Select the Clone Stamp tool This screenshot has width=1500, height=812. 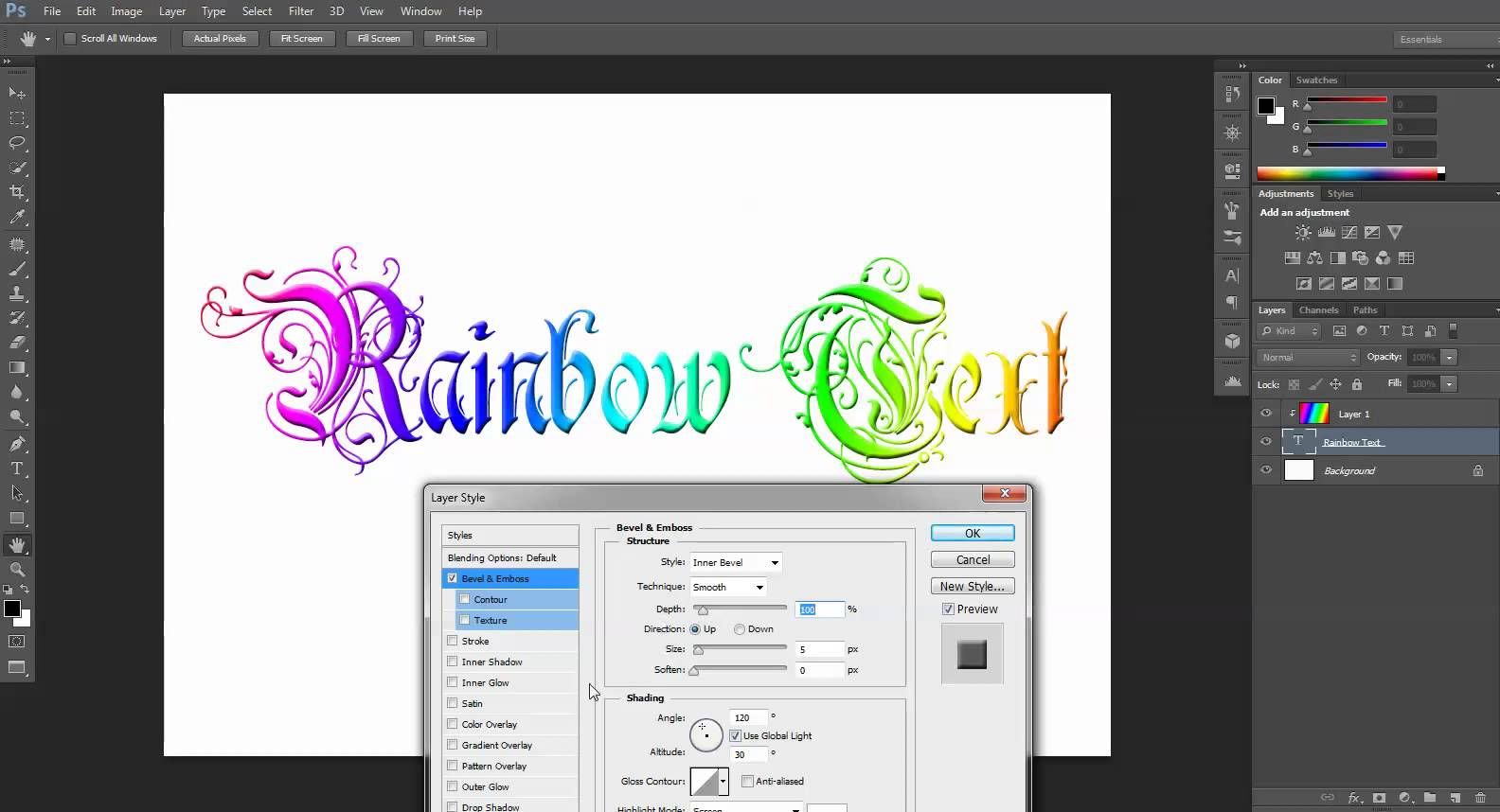pos(17,294)
